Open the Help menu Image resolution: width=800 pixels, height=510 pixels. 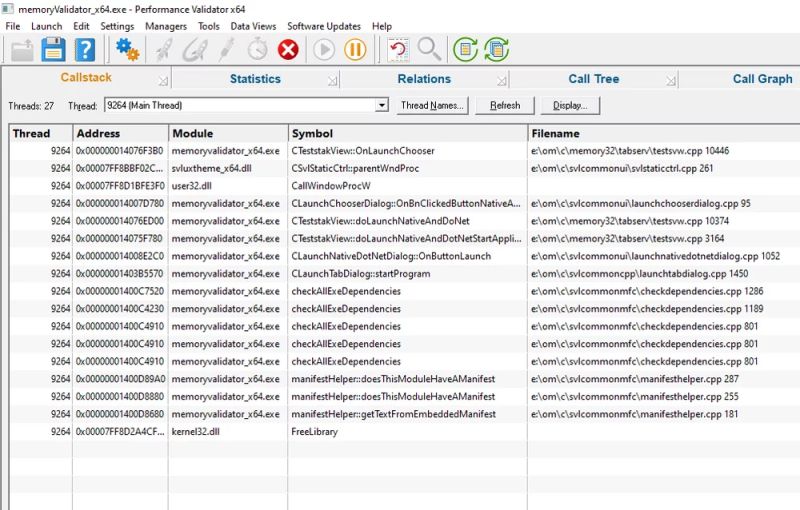tap(382, 26)
